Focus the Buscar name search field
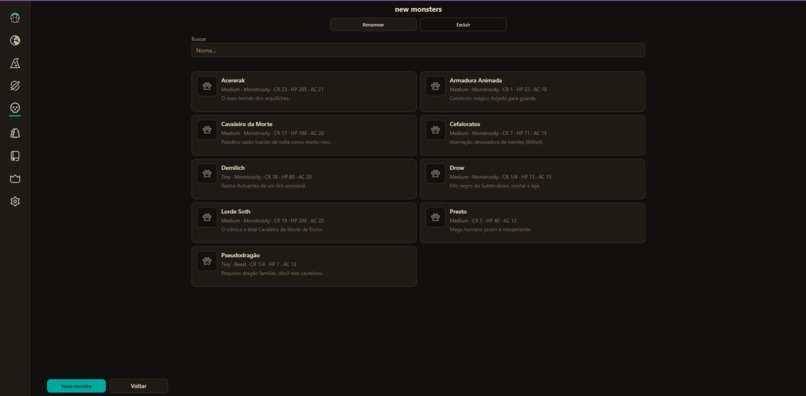This screenshot has height=396, width=806. point(418,50)
